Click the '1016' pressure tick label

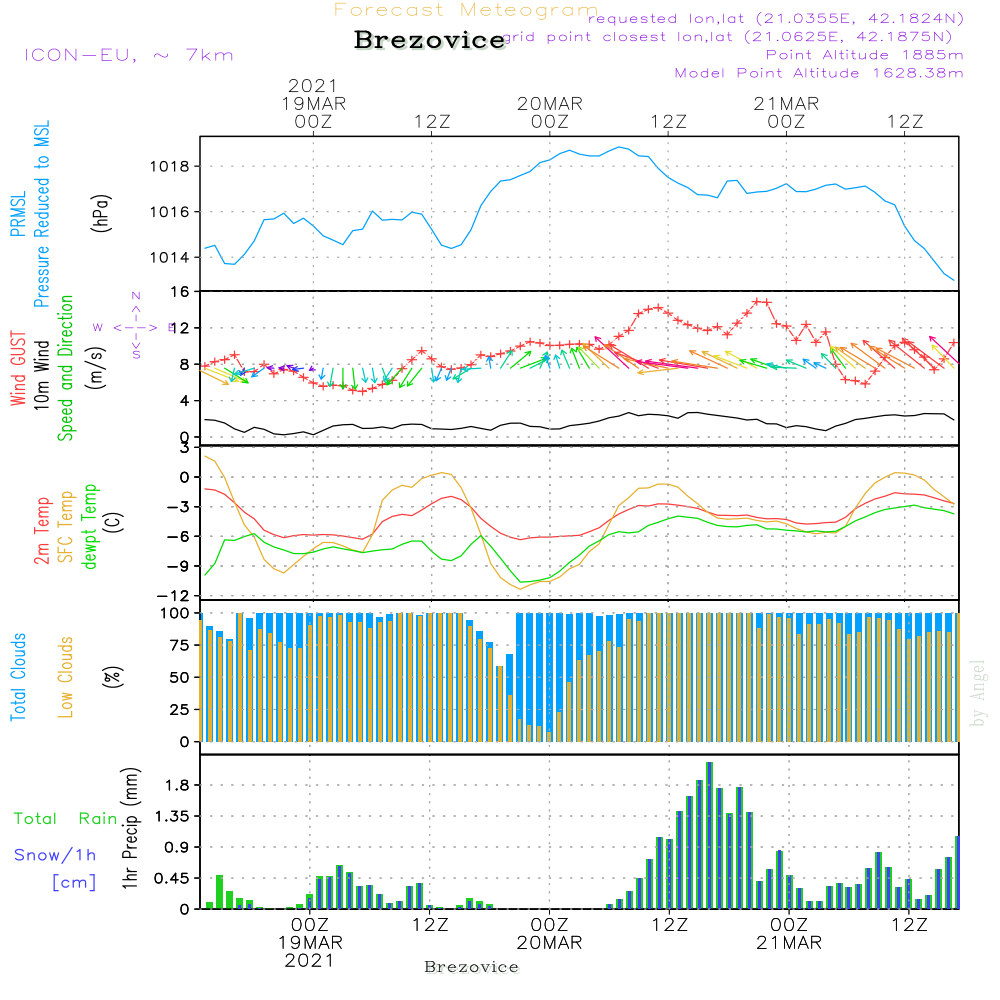(x=170, y=212)
